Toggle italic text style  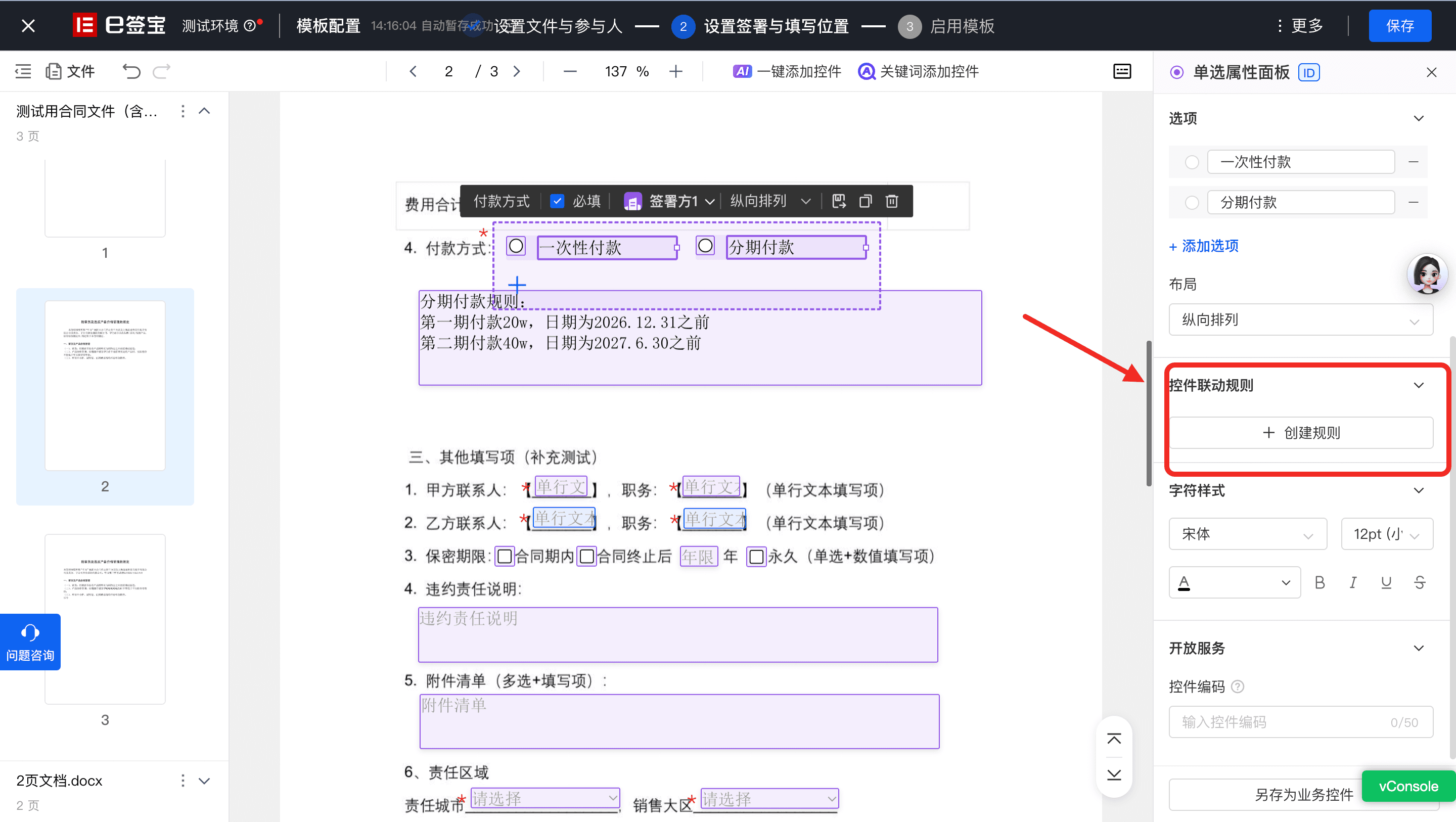[1353, 582]
